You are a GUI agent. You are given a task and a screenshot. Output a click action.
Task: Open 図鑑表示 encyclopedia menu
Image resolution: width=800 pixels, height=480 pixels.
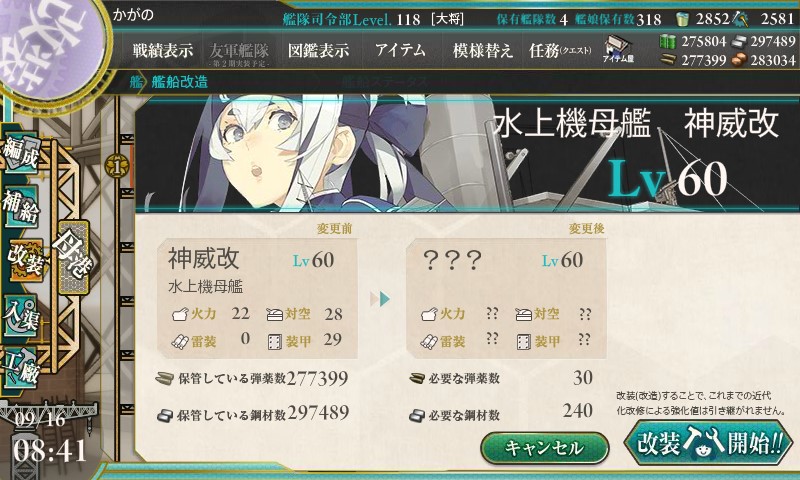tap(318, 50)
